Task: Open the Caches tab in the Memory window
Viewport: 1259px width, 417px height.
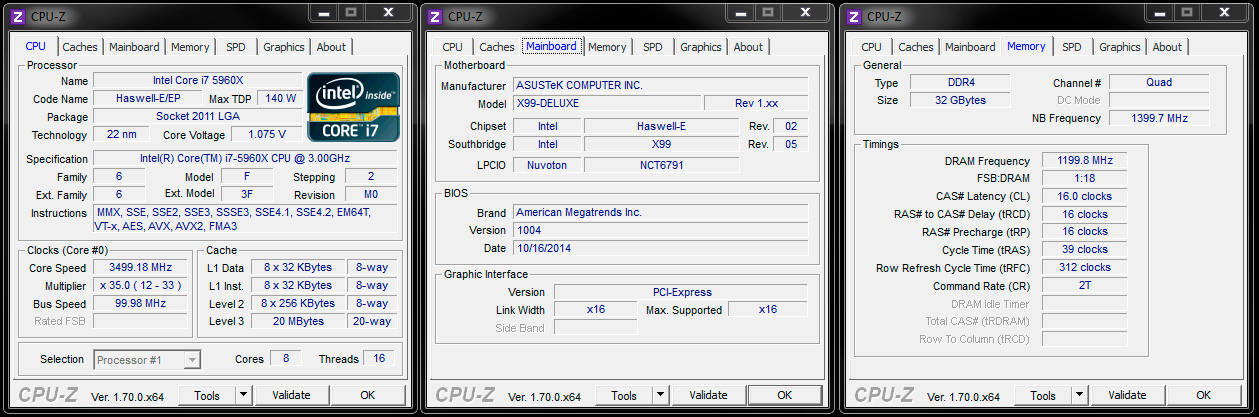Action: tap(916, 47)
